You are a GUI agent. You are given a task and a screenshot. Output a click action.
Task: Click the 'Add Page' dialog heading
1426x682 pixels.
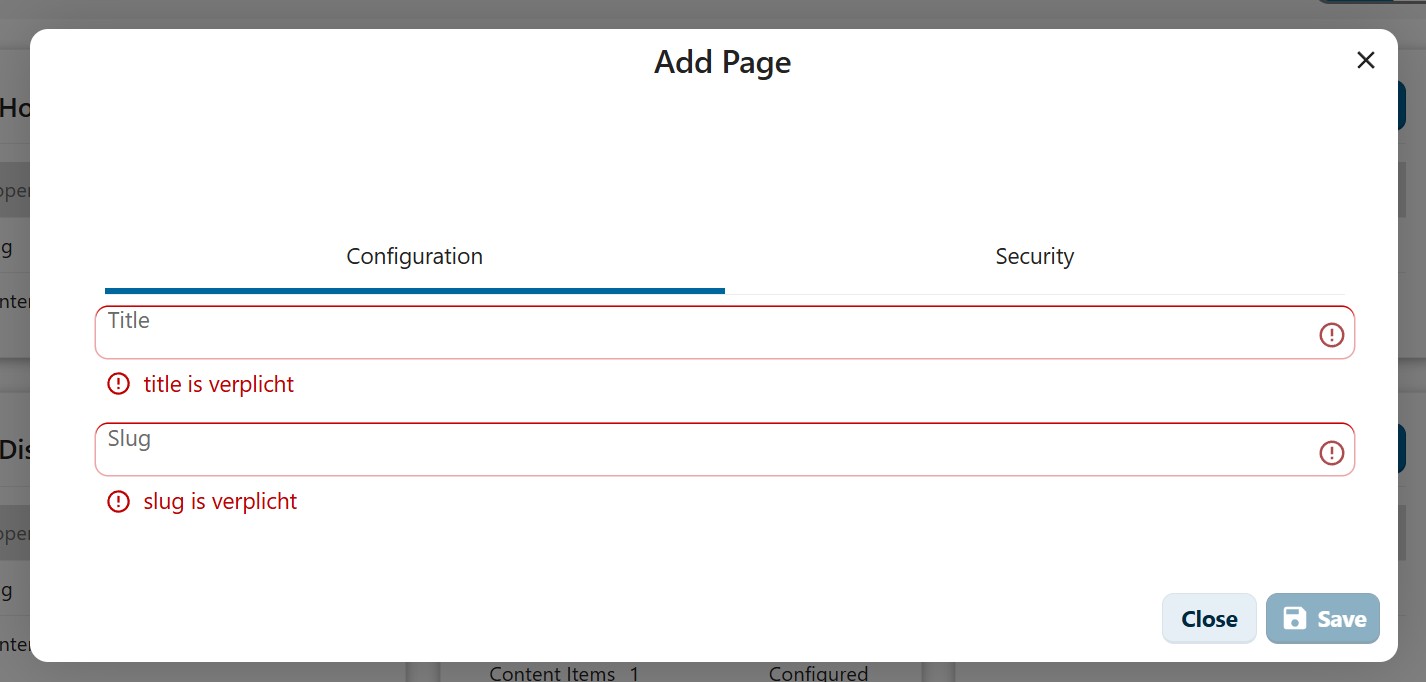click(x=722, y=62)
